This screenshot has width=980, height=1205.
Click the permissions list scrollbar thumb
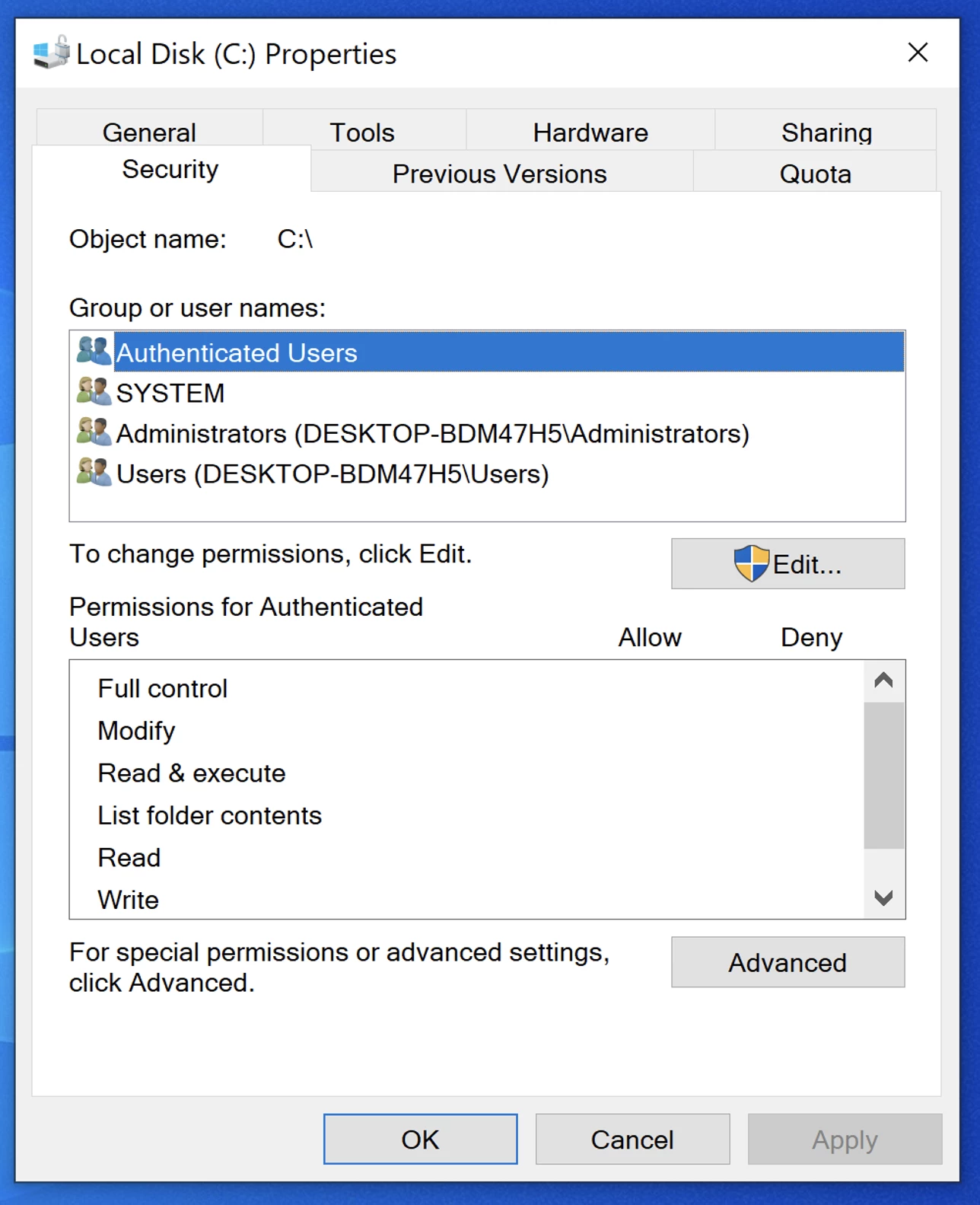(x=883, y=775)
